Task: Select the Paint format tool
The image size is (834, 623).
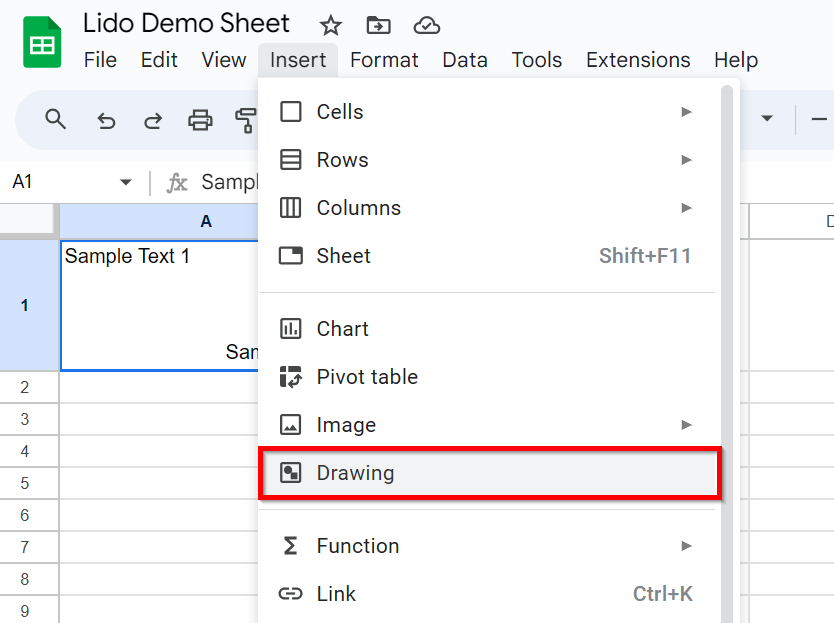Action: pos(245,119)
